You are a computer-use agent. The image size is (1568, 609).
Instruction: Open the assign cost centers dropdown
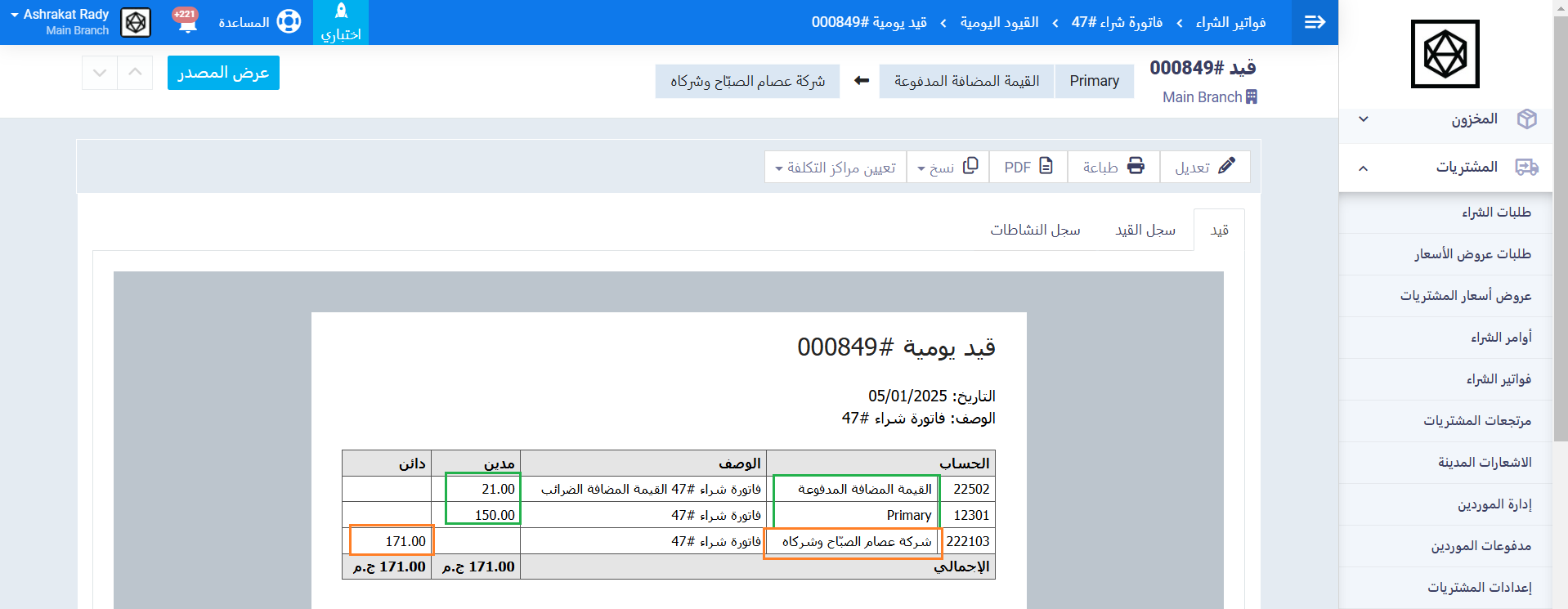[836, 167]
